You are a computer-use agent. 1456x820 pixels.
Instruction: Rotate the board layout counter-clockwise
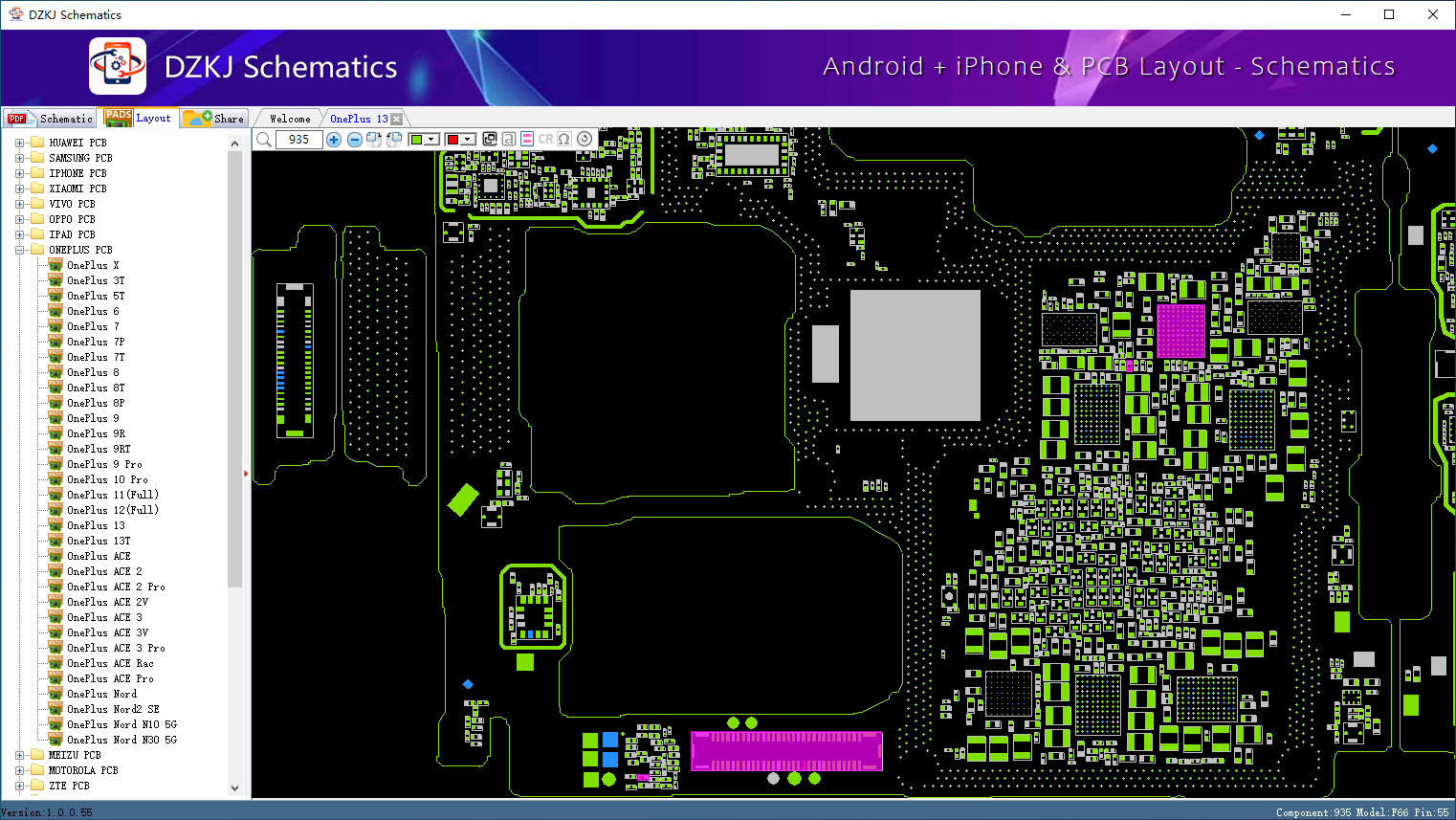click(394, 140)
